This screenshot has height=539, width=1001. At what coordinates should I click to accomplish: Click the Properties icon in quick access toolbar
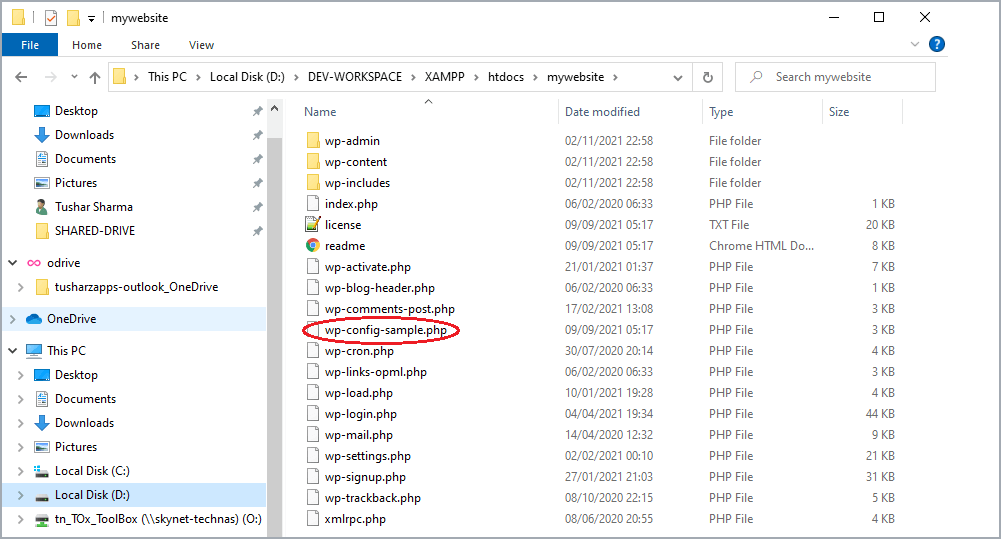pos(51,18)
